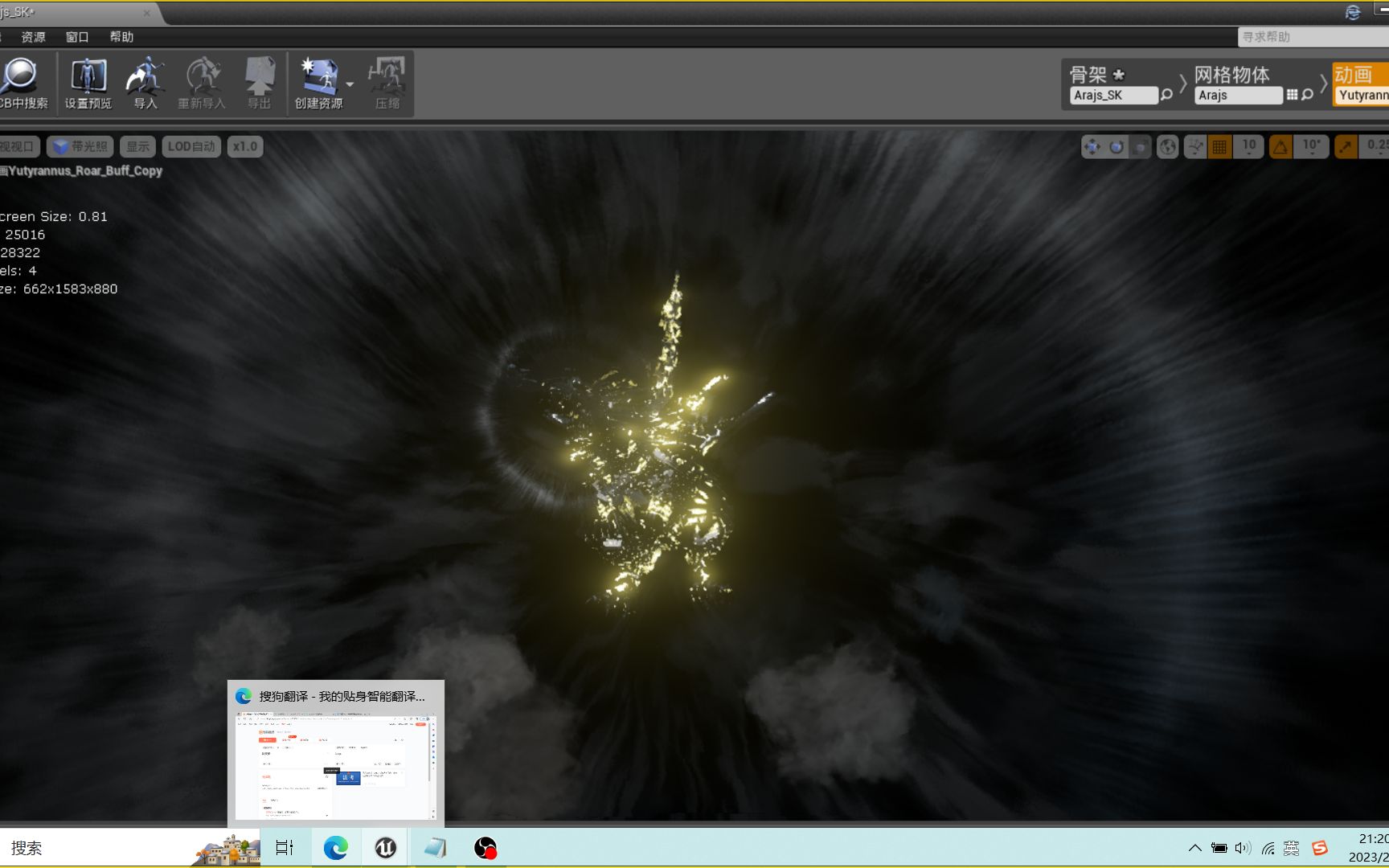Switch to the 动画 animation mode
The width and height of the screenshot is (1389, 868).
point(1354,75)
